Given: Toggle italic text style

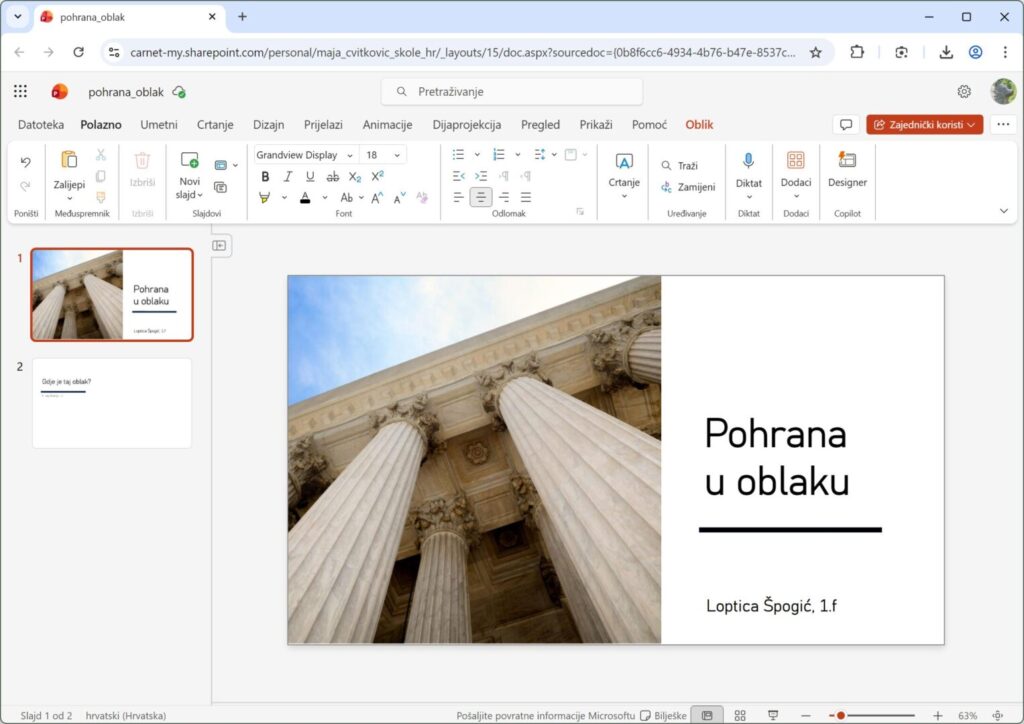Looking at the screenshot, I should (x=288, y=176).
